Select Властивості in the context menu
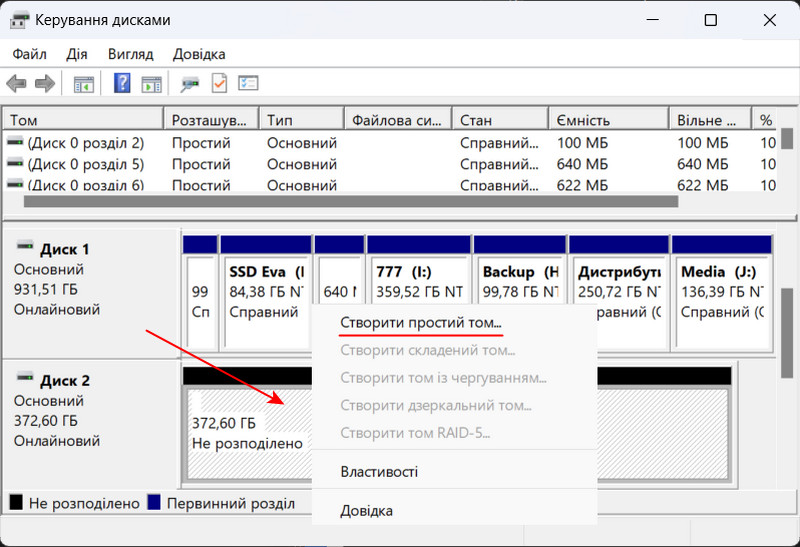This screenshot has height=547, width=800. point(379,472)
